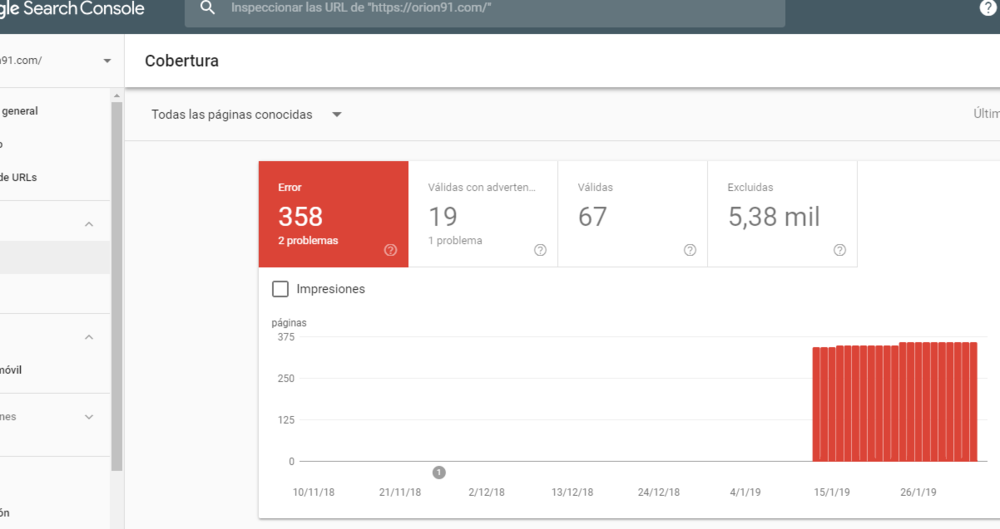Collapse the first sidebar section chevron

point(89,224)
